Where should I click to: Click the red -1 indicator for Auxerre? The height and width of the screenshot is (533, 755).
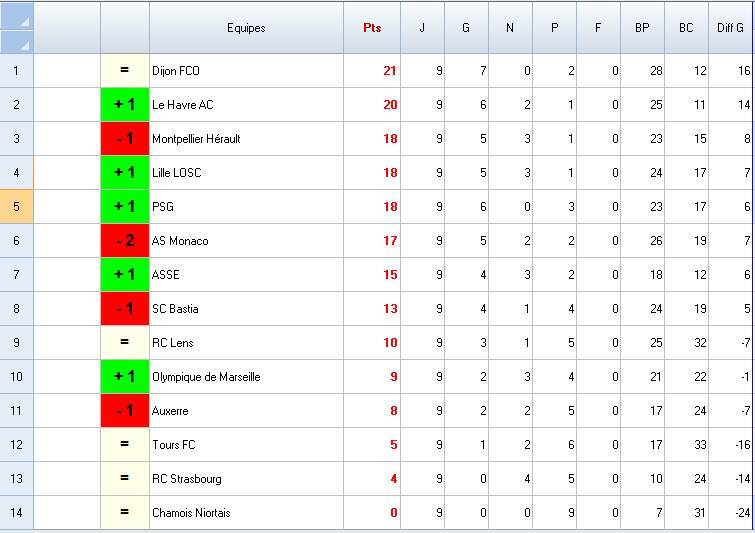(125, 411)
